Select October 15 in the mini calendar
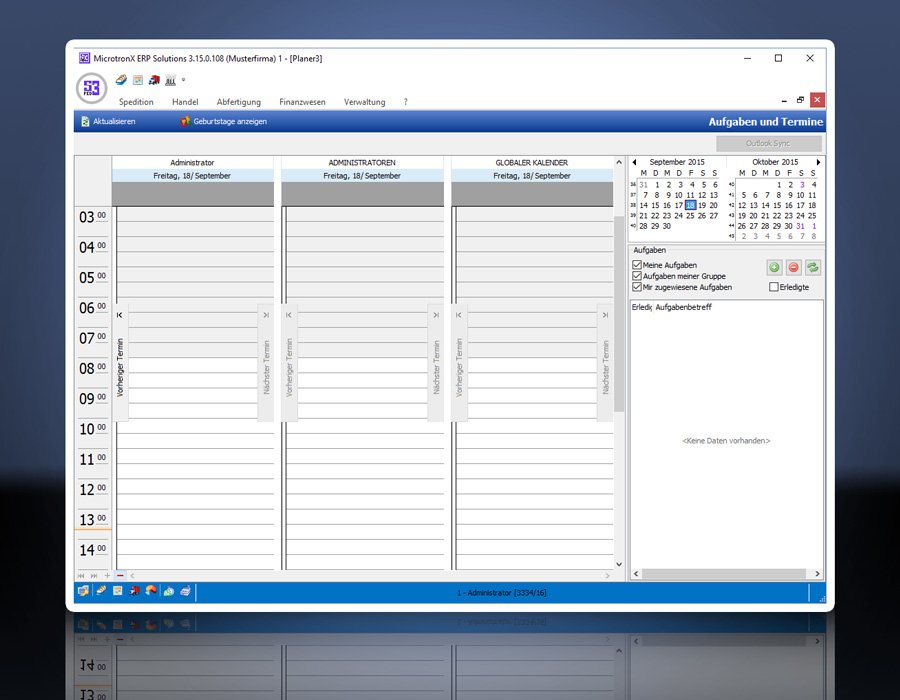This screenshot has width=900, height=700. click(x=777, y=205)
